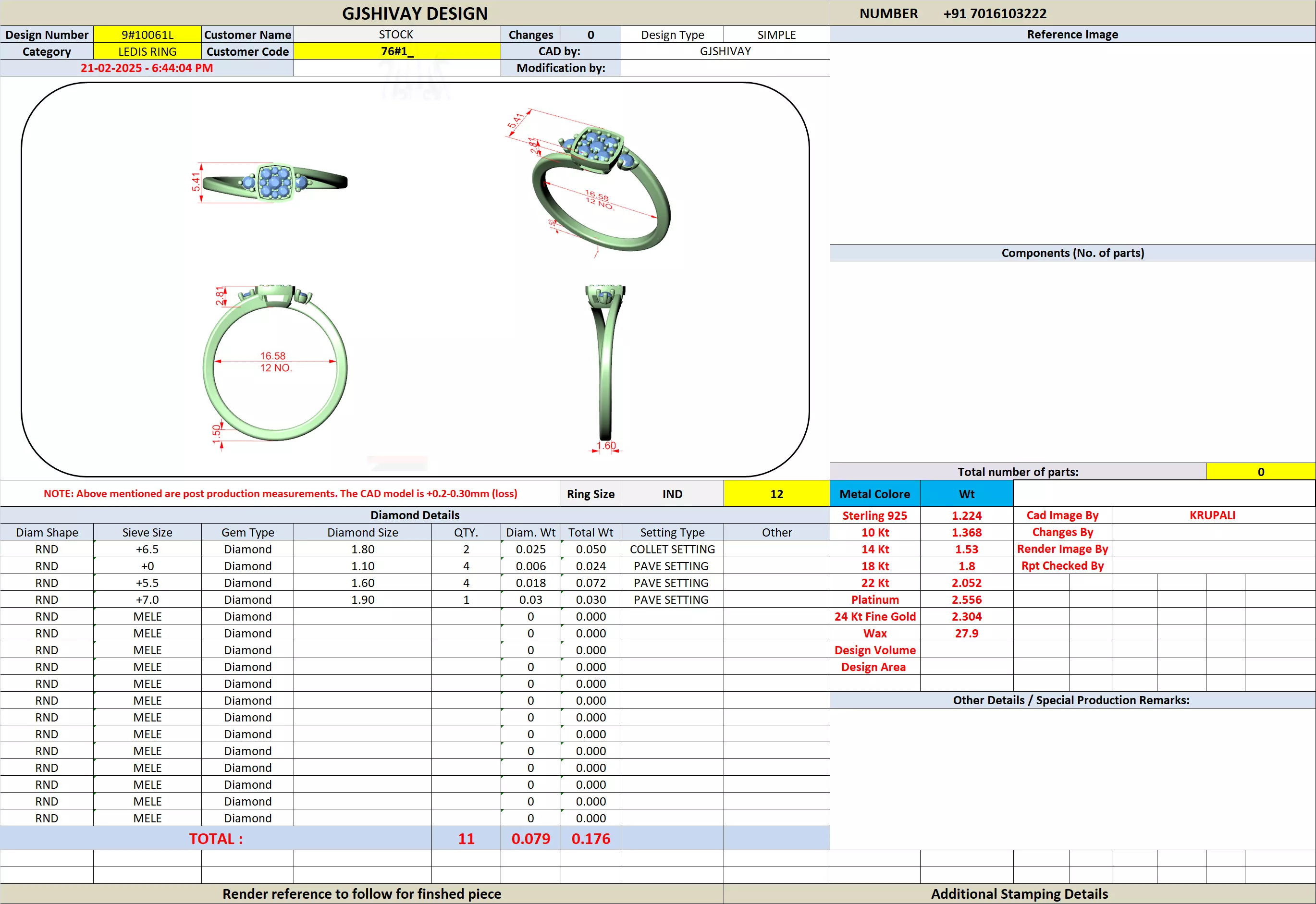This screenshot has height=904, width=1316.
Task: Click the front view ring render
Action: (x=275, y=366)
